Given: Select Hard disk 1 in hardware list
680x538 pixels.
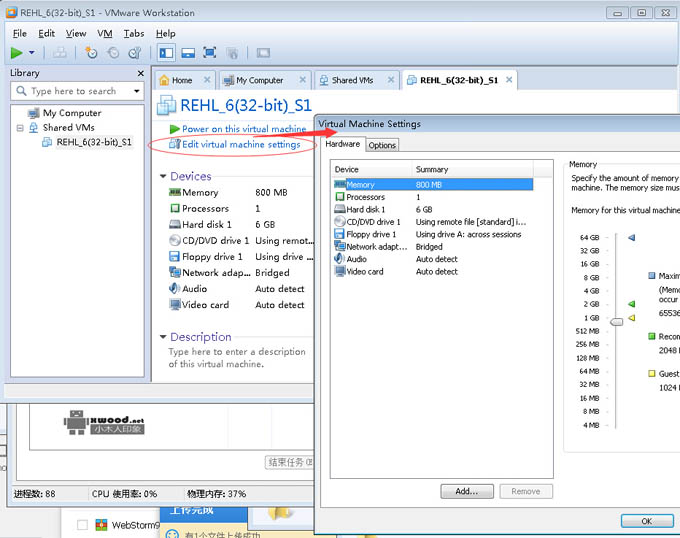Looking at the screenshot, I should [433, 209].
